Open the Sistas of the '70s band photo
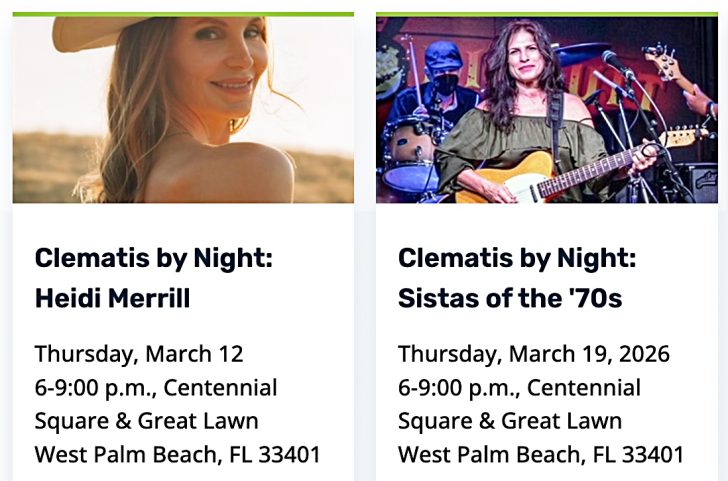The width and height of the screenshot is (728, 481). pos(546,110)
